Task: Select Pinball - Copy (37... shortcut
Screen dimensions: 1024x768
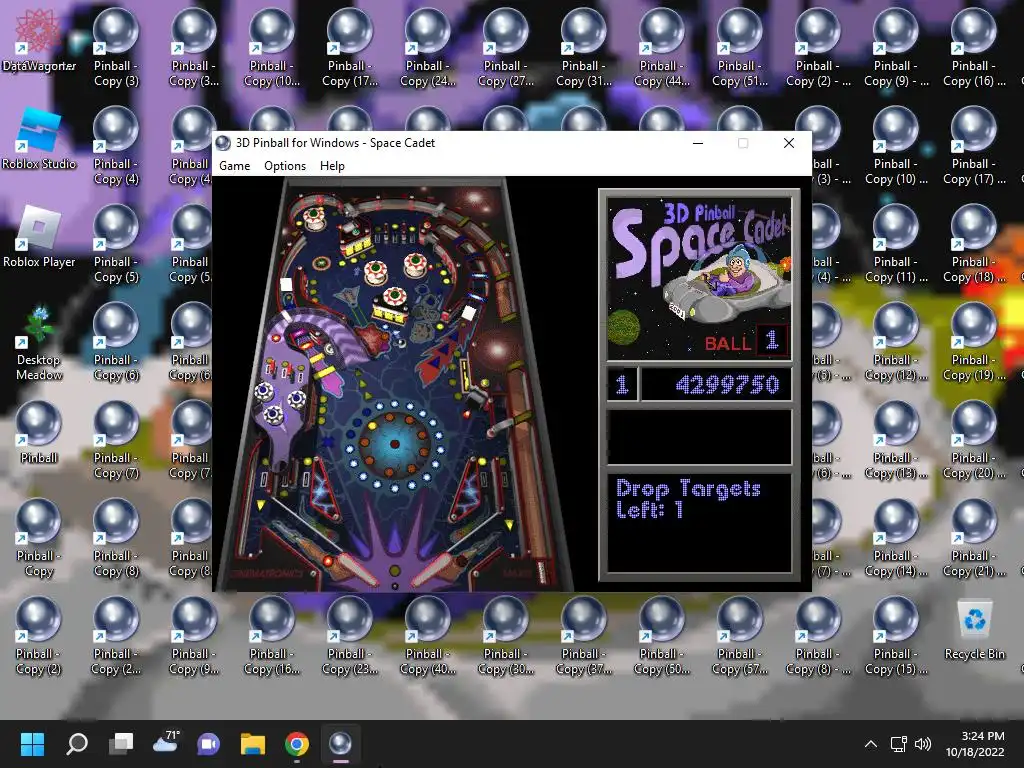Action: pos(584,635)
